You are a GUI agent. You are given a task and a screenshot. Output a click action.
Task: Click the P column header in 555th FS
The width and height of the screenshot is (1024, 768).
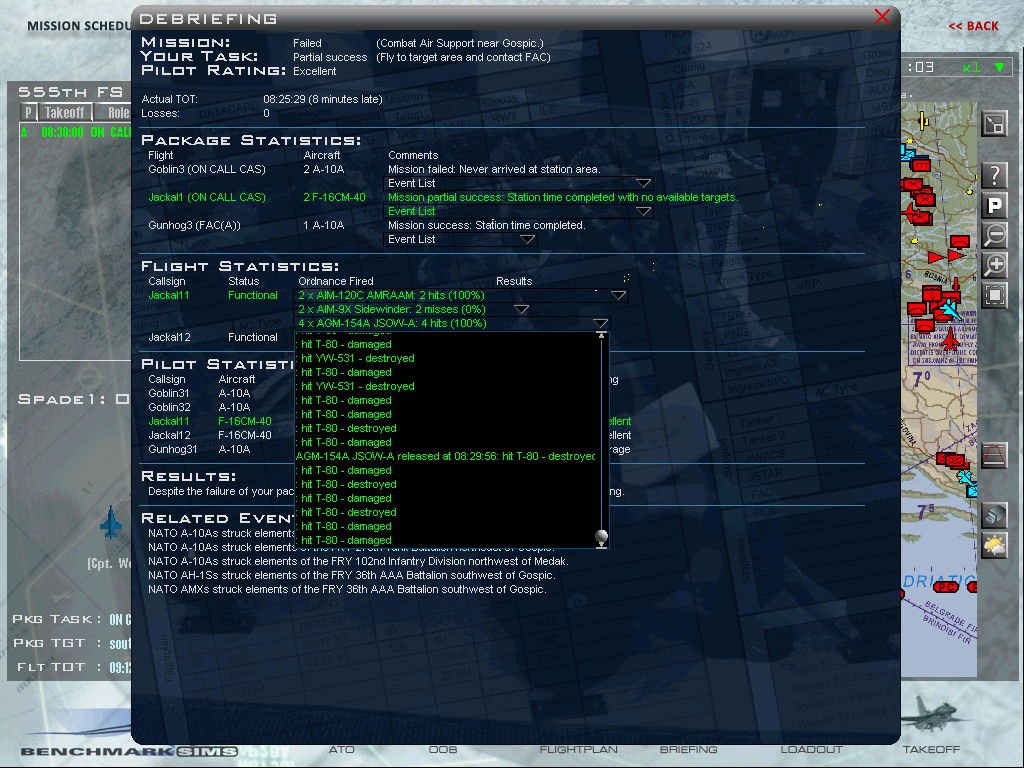28,112
